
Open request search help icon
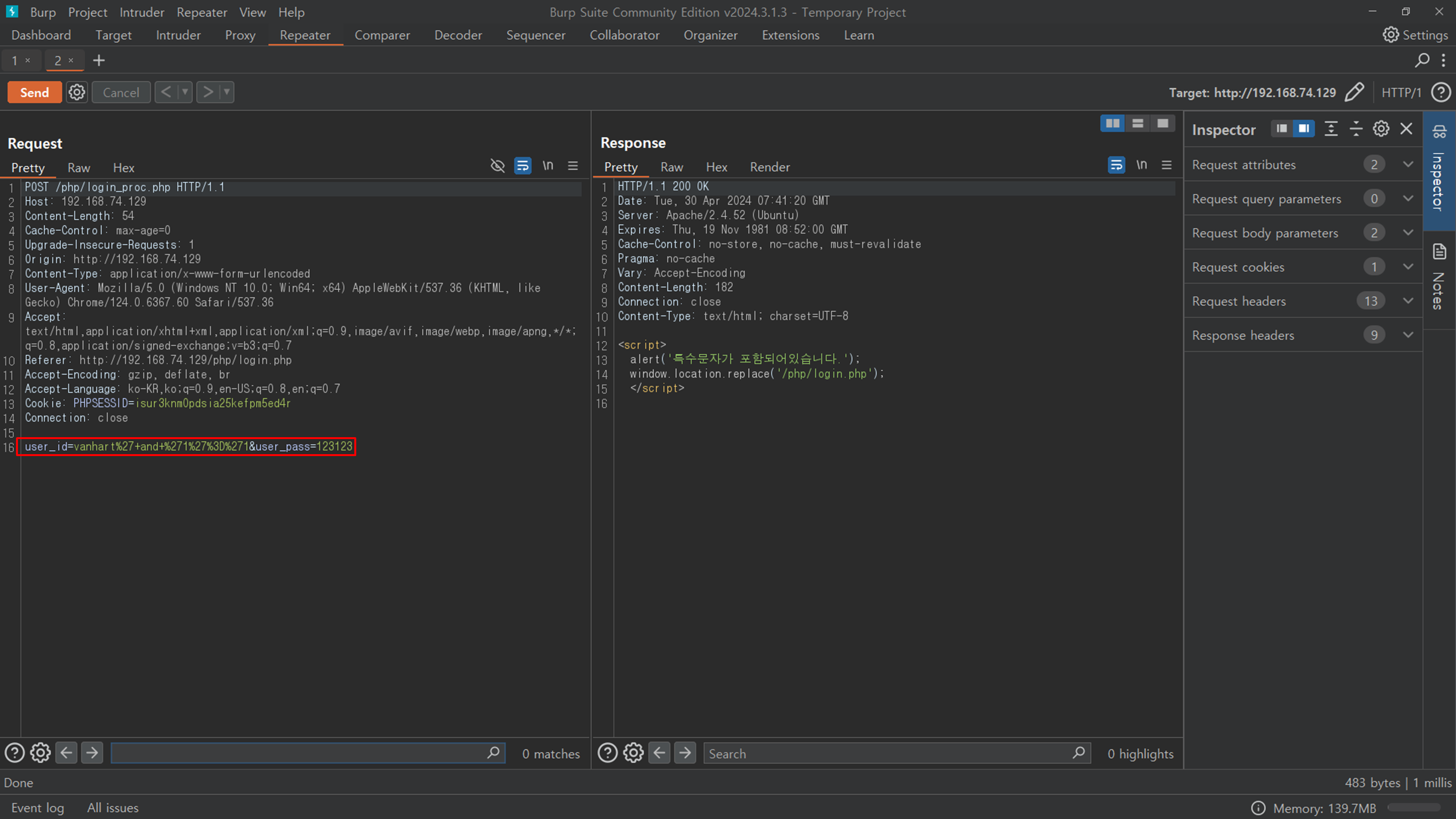[15, 753]
